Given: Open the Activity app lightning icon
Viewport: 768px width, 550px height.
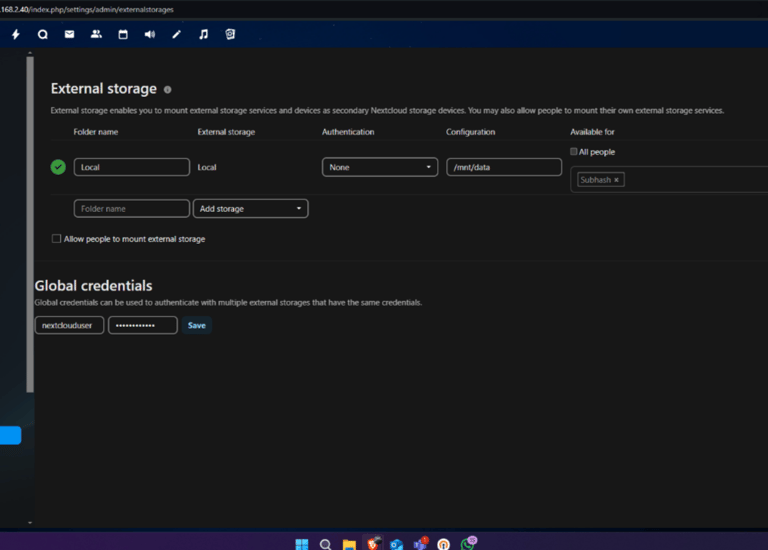Looking at the screenshot, I should pos(16,34).
